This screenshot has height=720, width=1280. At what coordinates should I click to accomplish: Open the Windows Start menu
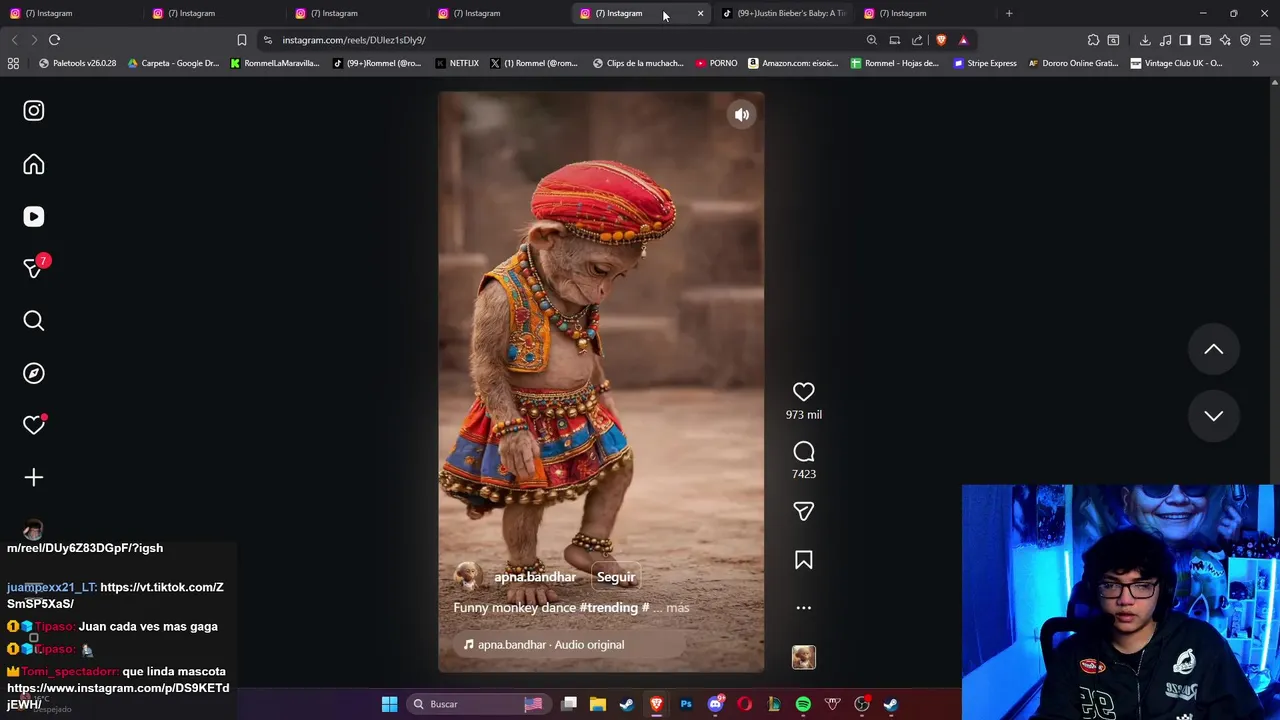[x=389, y=704]
